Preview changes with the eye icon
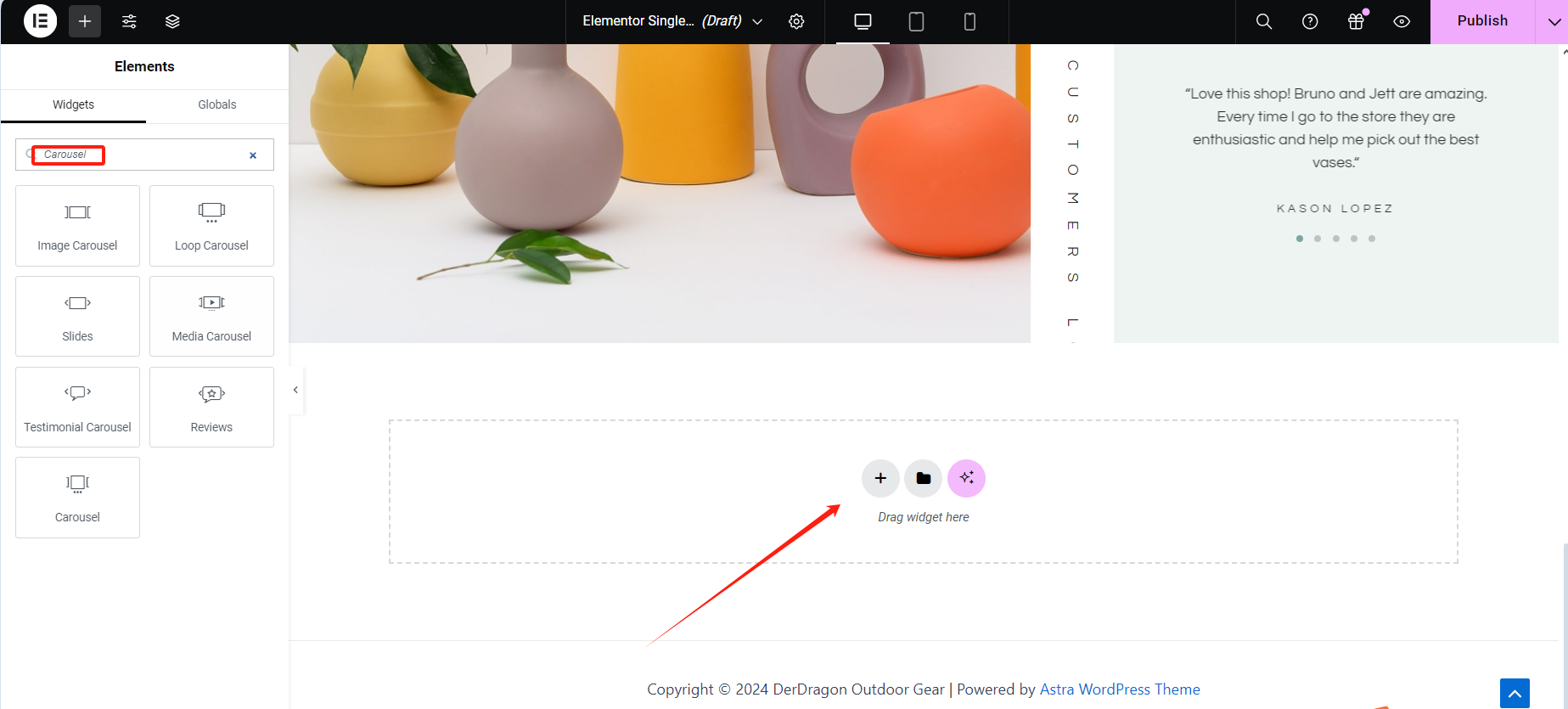 [1402, 21]
